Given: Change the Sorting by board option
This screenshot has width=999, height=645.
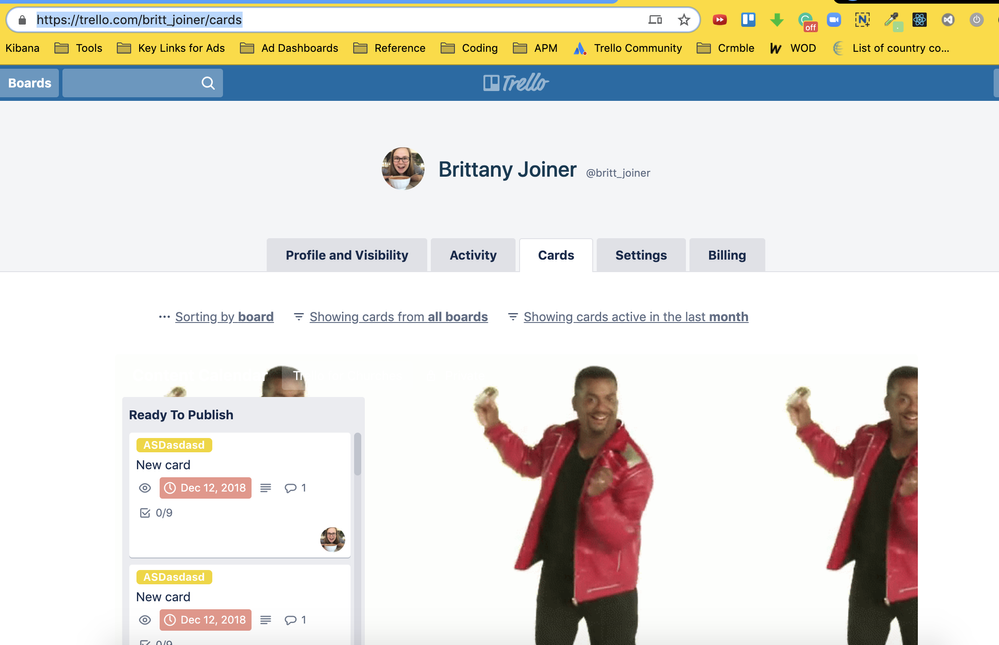Looking at the screenshot, I should coord(224,317).
